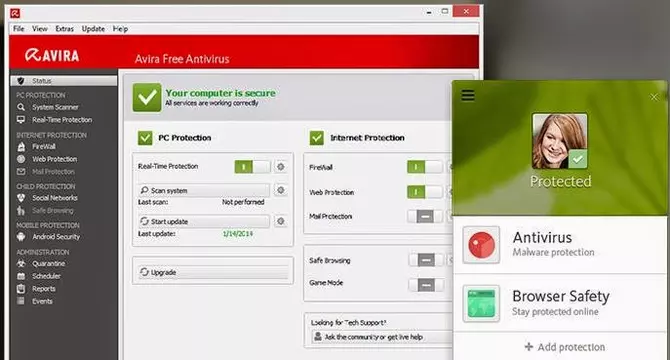Click Add protection link

[564, 347]
